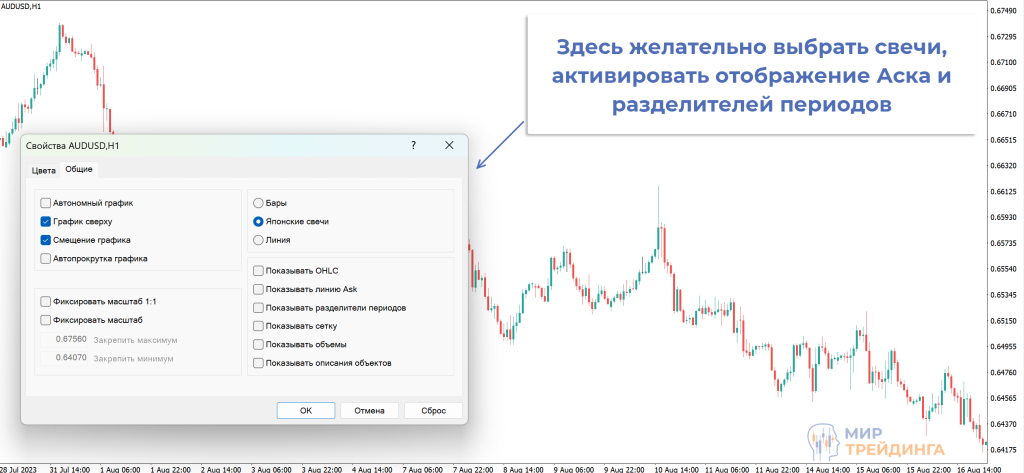Viewport: 1024px width, 473px height.
Task: Disable Смещение графика checkbox
Action: click(46, 240)
